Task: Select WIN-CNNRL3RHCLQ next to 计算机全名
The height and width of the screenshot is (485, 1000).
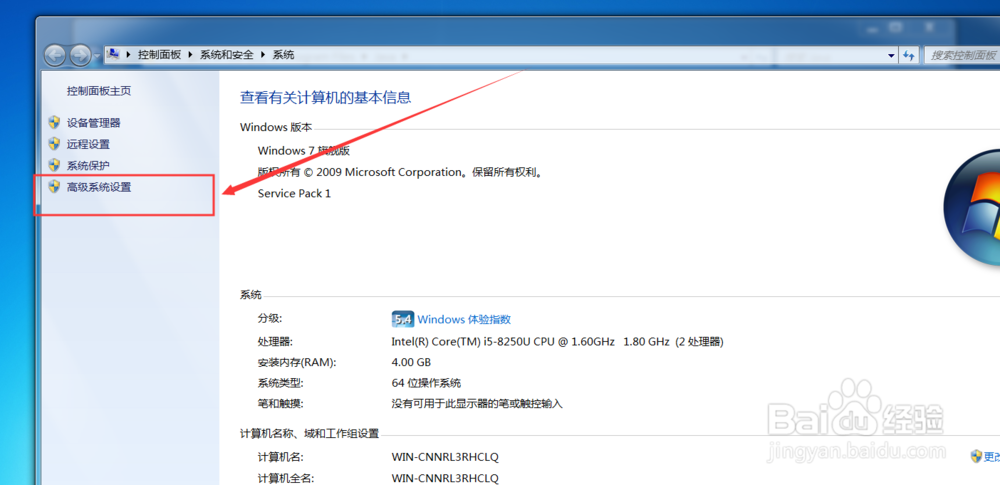Action: click(445, 478)
